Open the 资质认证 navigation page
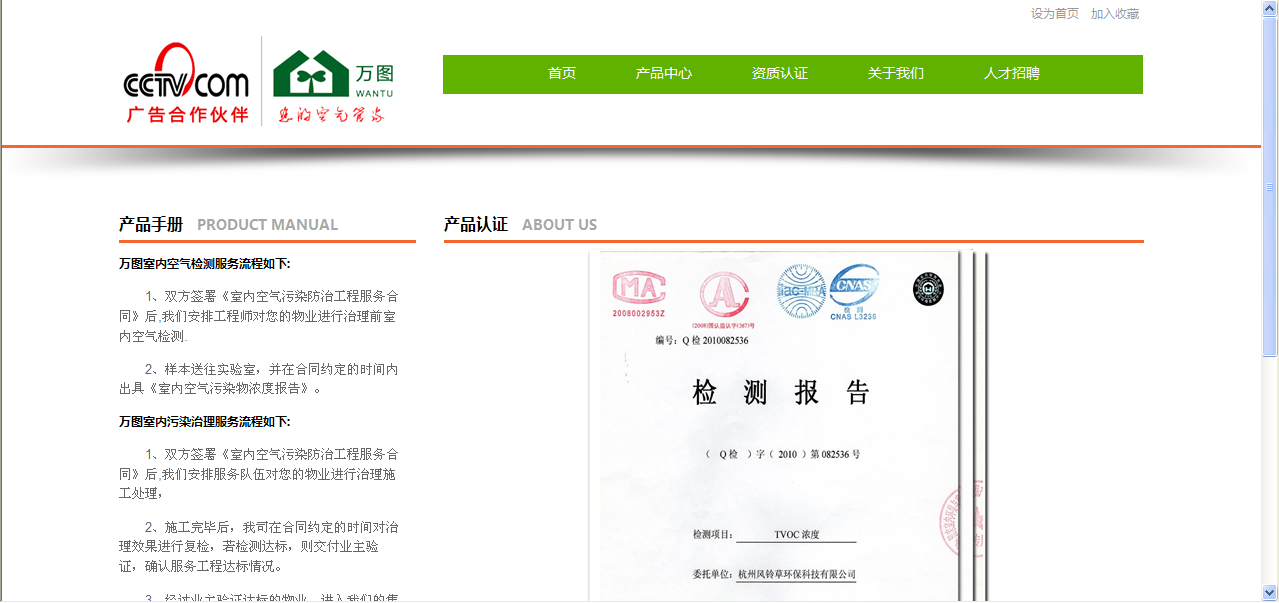The height and width of the screenshot is (603, 1279). (x=780, y=74)
